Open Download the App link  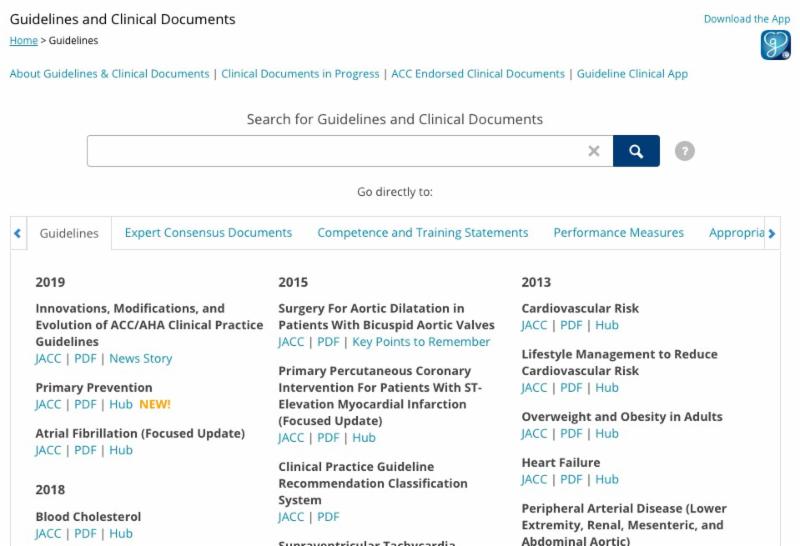[x=746, y=19]
